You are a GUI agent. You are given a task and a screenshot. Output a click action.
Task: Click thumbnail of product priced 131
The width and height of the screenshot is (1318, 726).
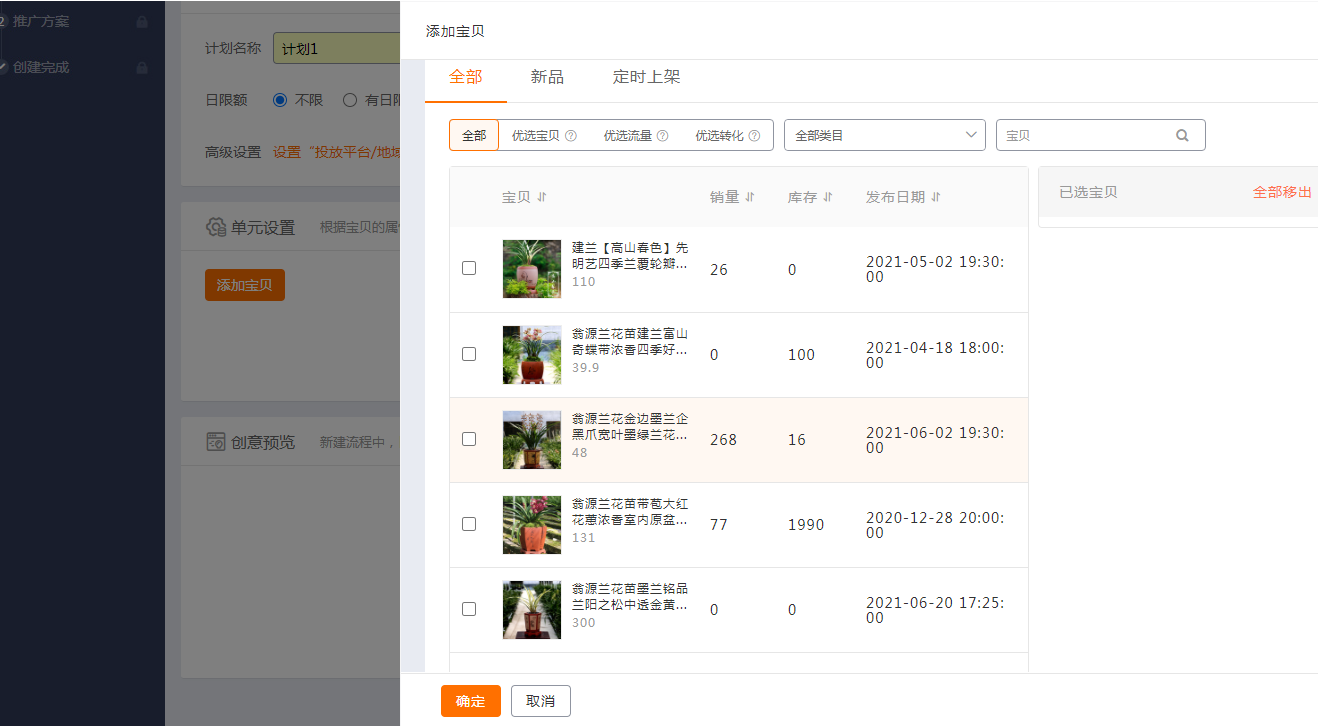[531, 524]
